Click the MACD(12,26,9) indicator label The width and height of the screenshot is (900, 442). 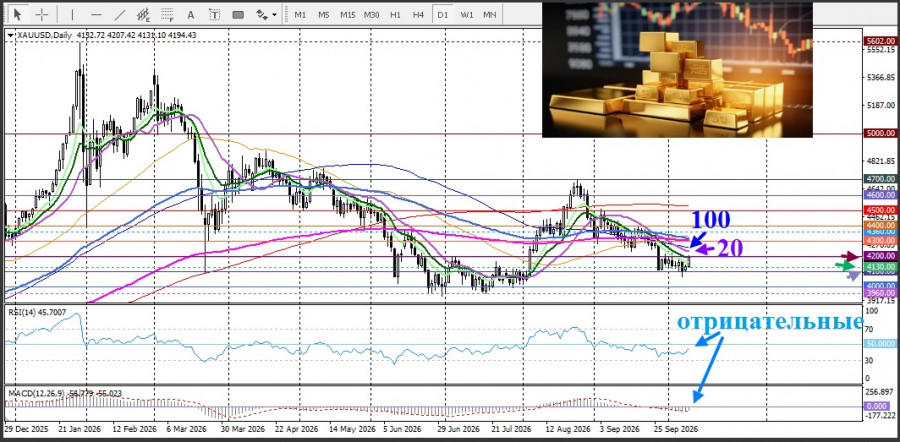(x=35, y=393)
